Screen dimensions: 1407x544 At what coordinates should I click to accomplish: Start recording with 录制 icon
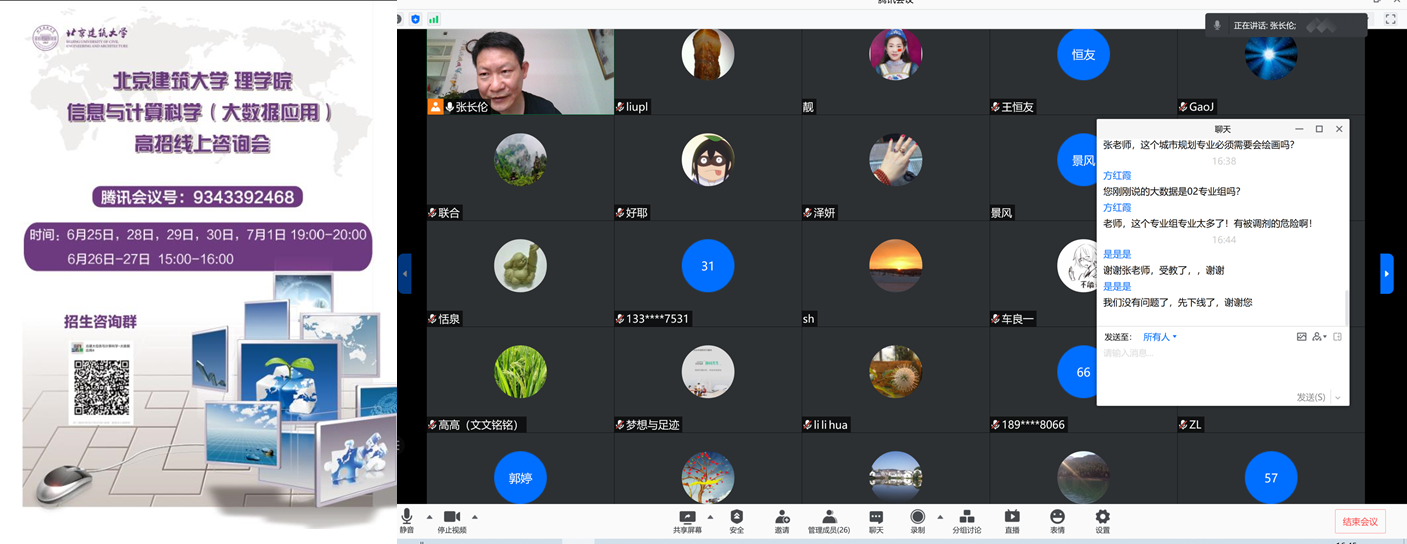(x=917, y=519)
